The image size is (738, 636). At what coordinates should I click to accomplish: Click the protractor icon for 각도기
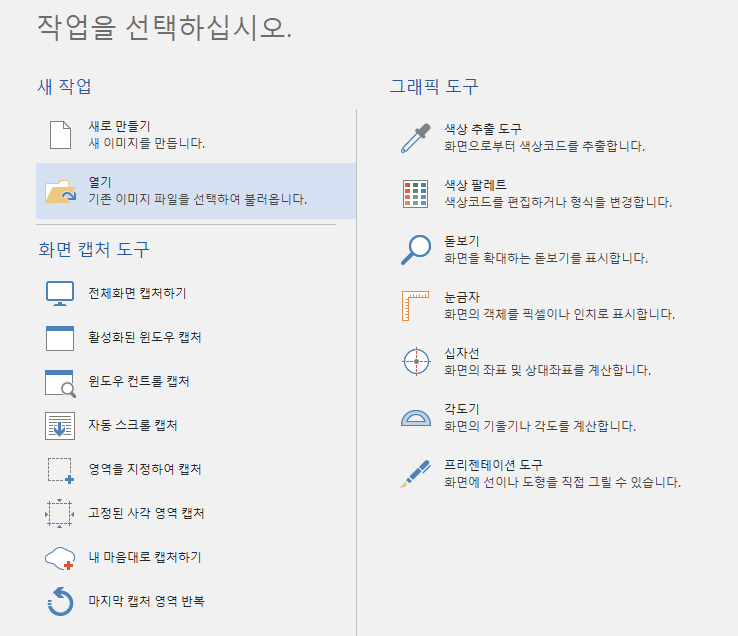[x=416, y=418]
